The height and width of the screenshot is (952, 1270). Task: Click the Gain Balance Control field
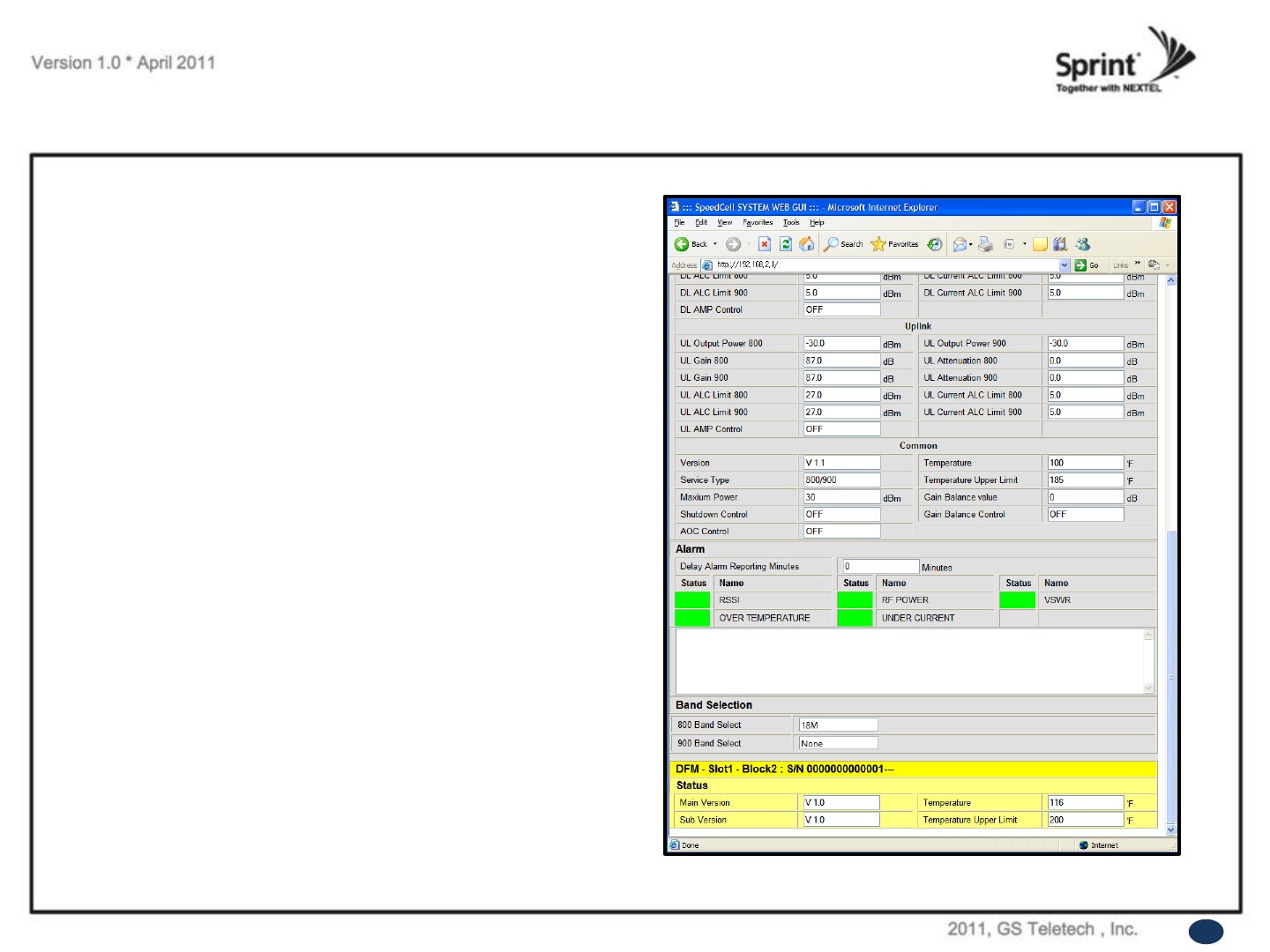coord(1086,514)
